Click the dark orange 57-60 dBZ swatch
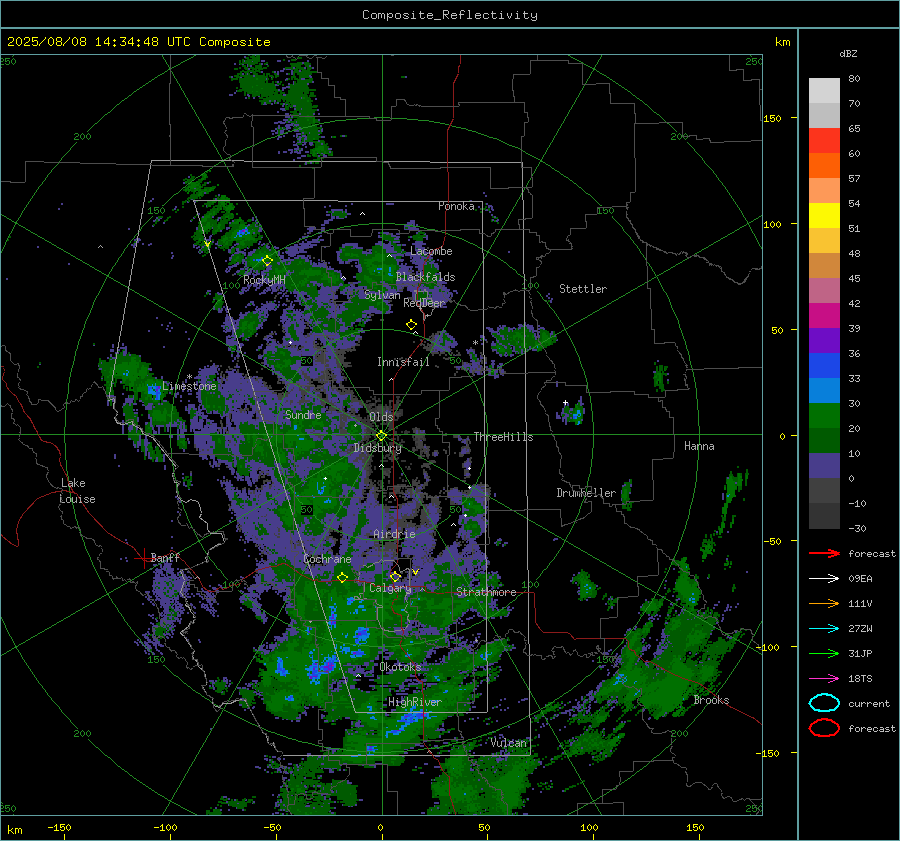Viewport: 900px width, 841px height. (x=824, y=166)
